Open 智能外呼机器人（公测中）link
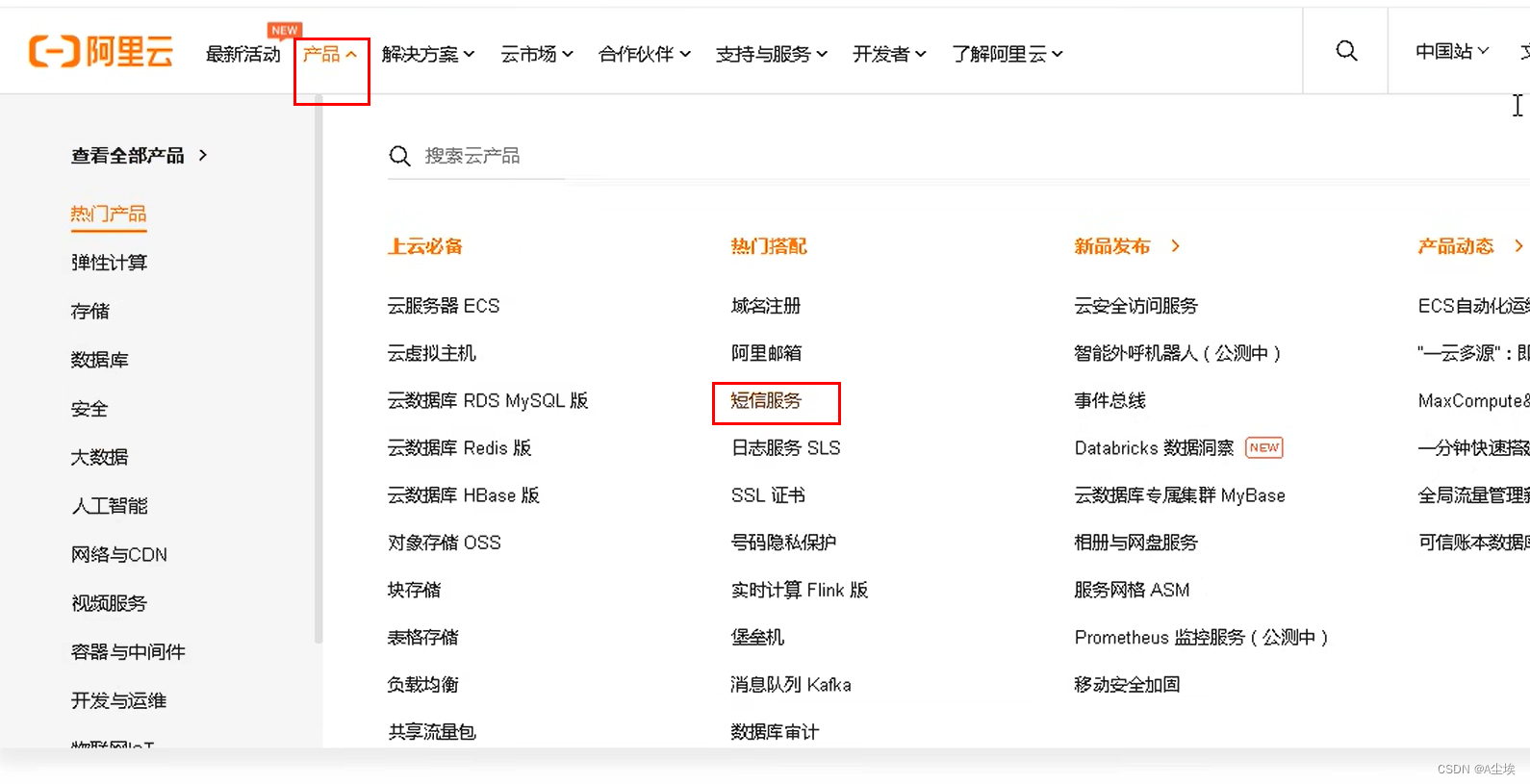 click(x=1178, y=353)
